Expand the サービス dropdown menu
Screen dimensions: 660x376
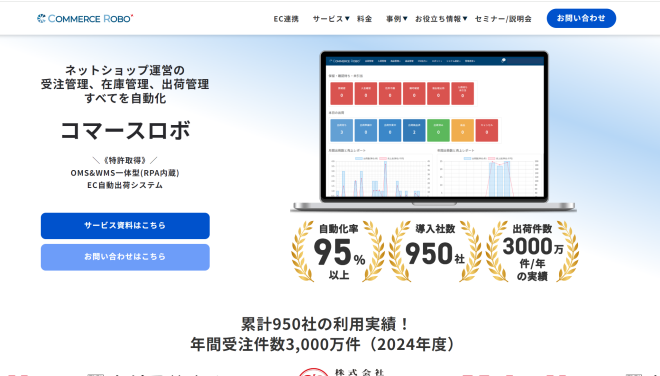tap(331, 19)
